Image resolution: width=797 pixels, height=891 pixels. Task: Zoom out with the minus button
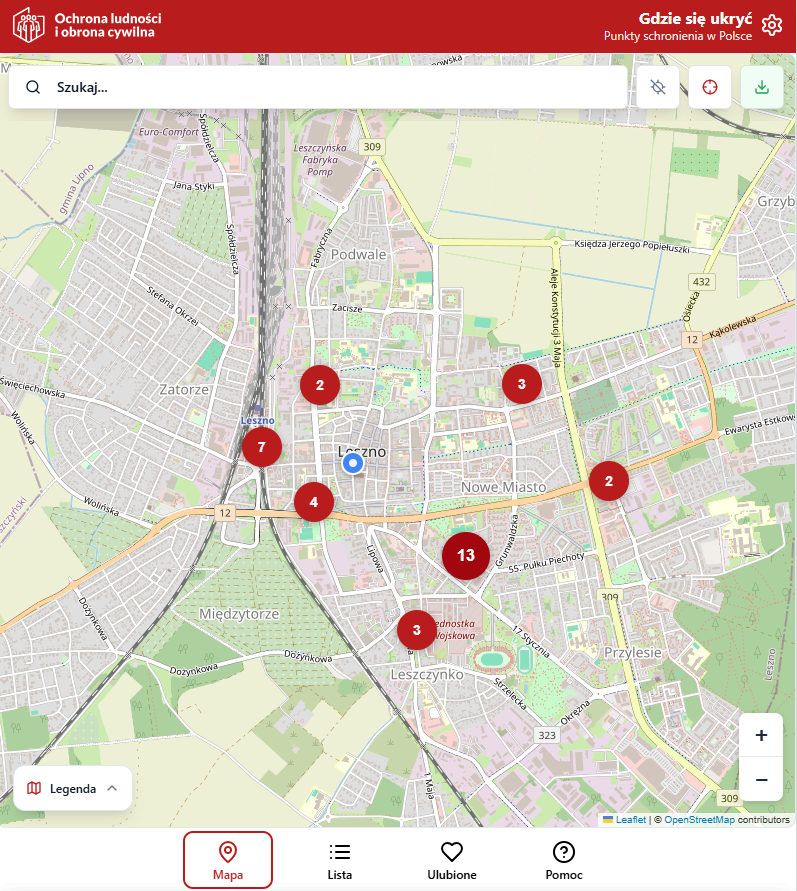761,779
